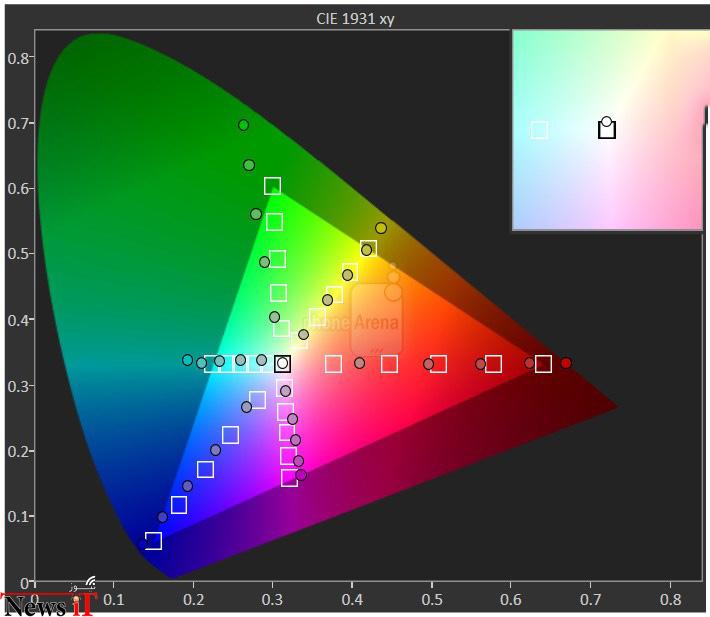Click the y-axis '0.2' label
This screenshot has width=710, height=617.
(x=19, y=451)
